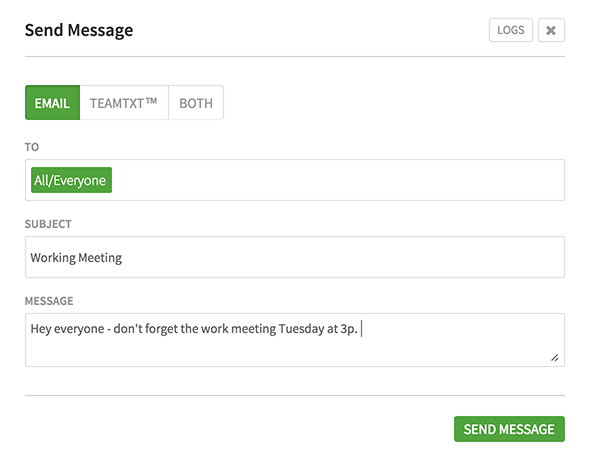589x464 pixels.
Task: Close the Send Message dialog with X
Action: point(551,30)
